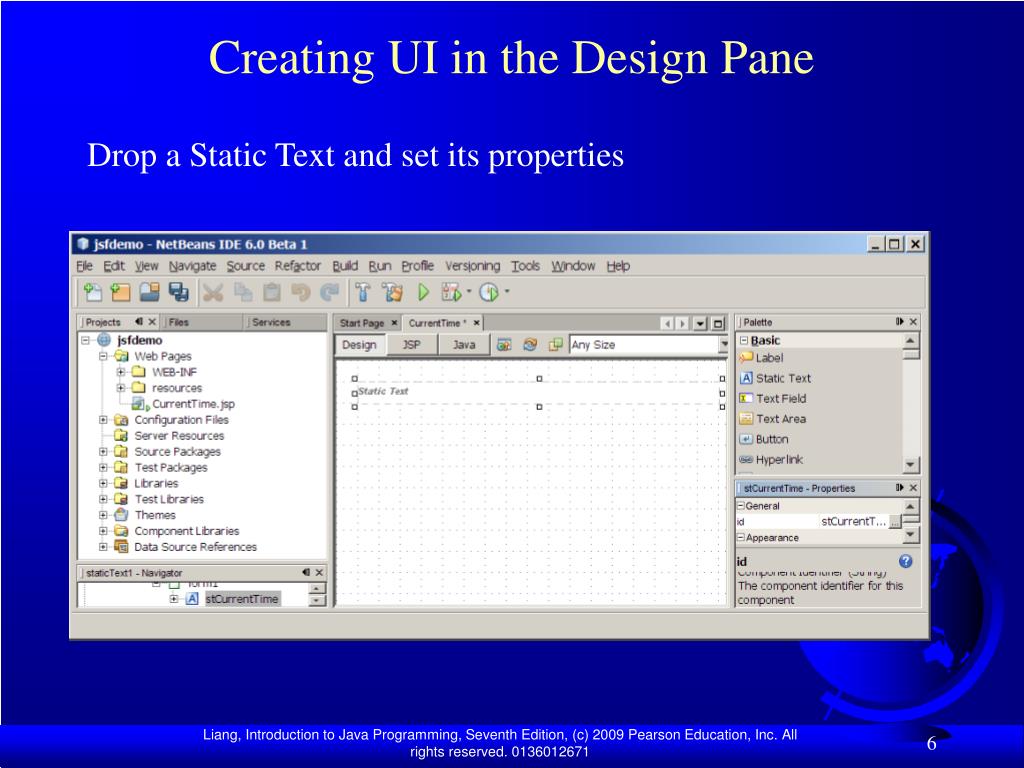Switch to the Files tab
This screenshot has width=1024, height=768.
(178, 322)
